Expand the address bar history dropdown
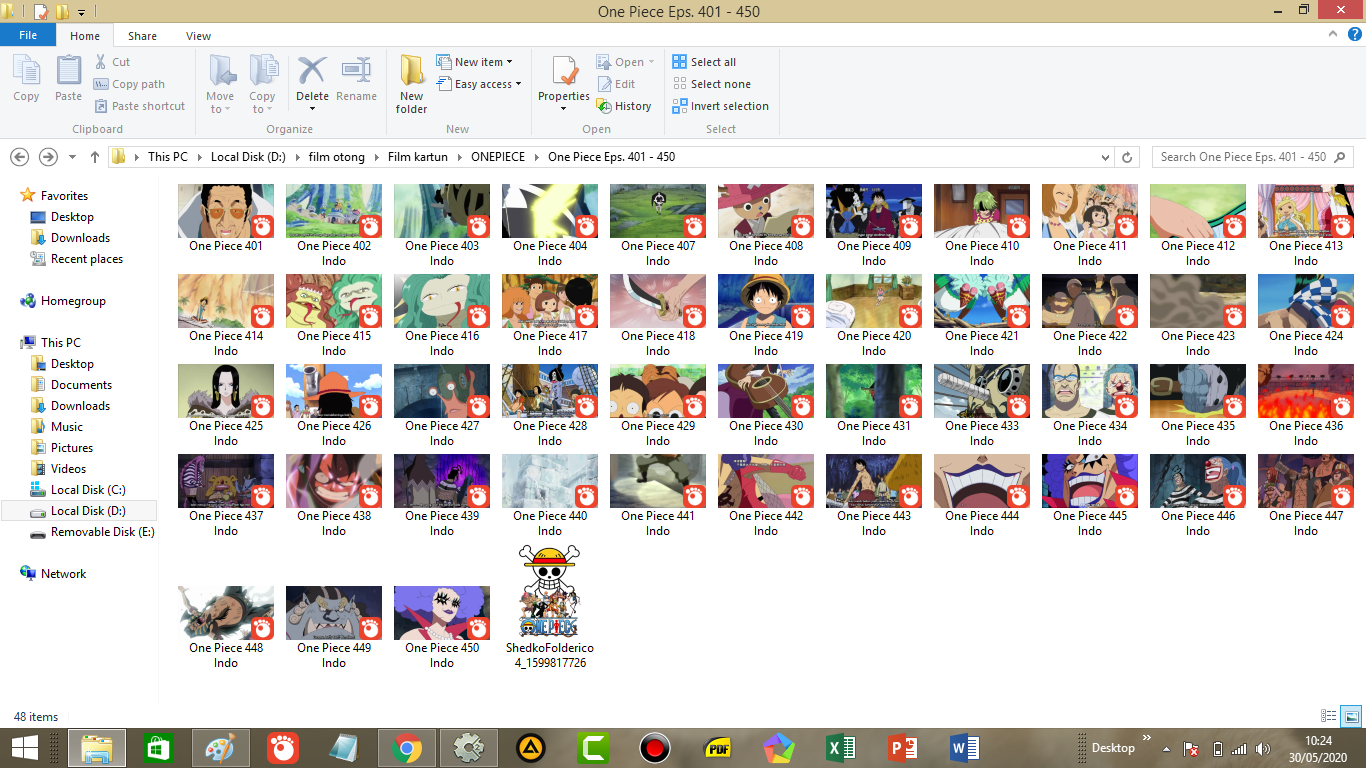The width and height of the screenshot is (1366, 768). 1104,157
